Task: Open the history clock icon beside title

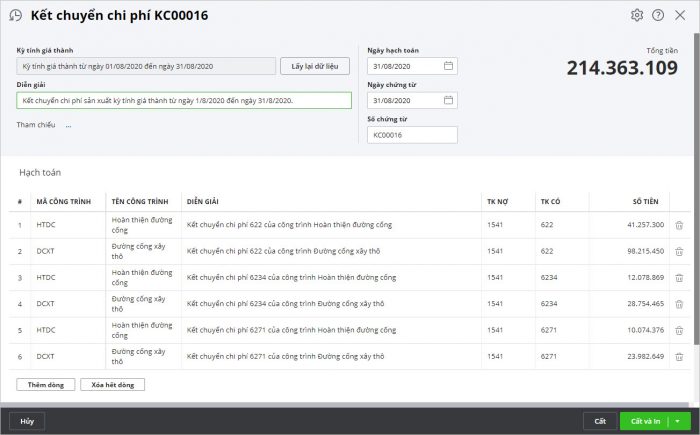Action: pyautogui.click(x=15, y=16)
